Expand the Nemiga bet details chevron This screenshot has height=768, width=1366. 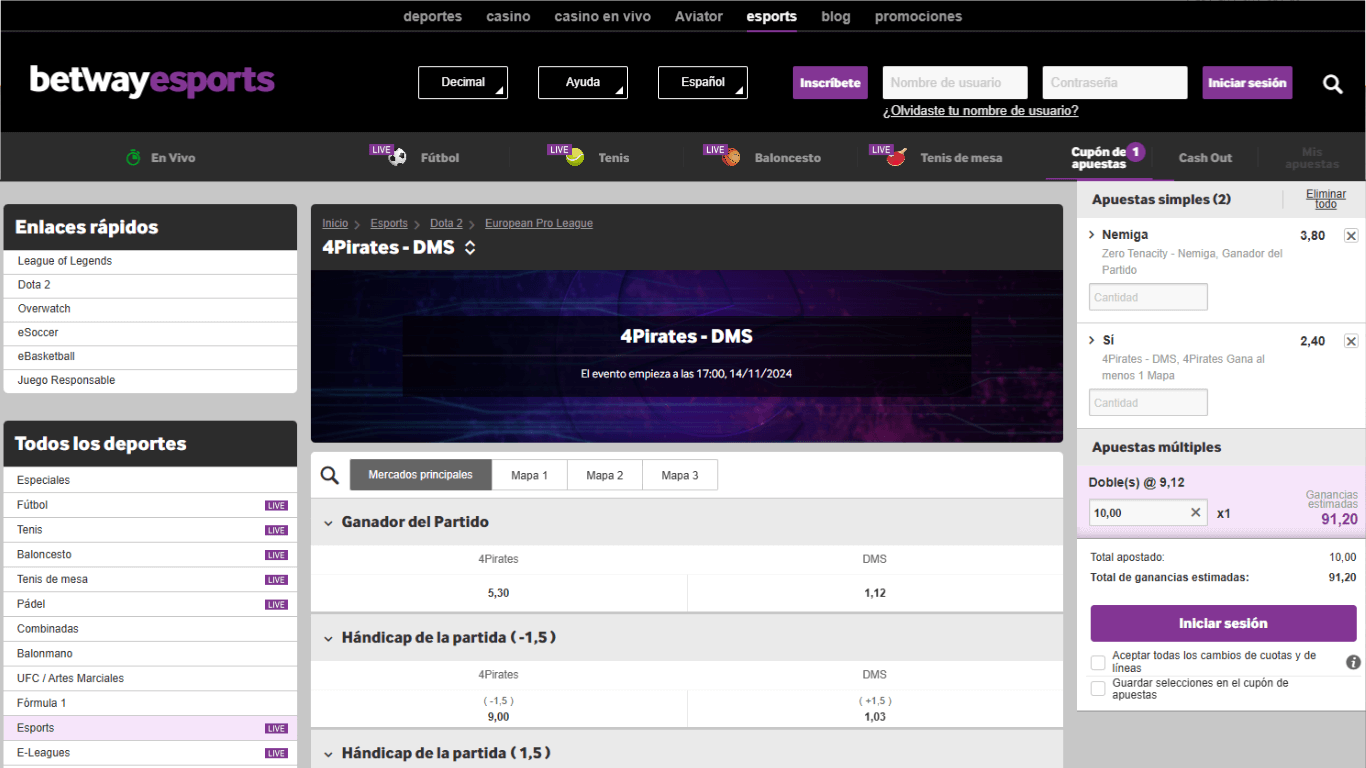coord(1092,234)
